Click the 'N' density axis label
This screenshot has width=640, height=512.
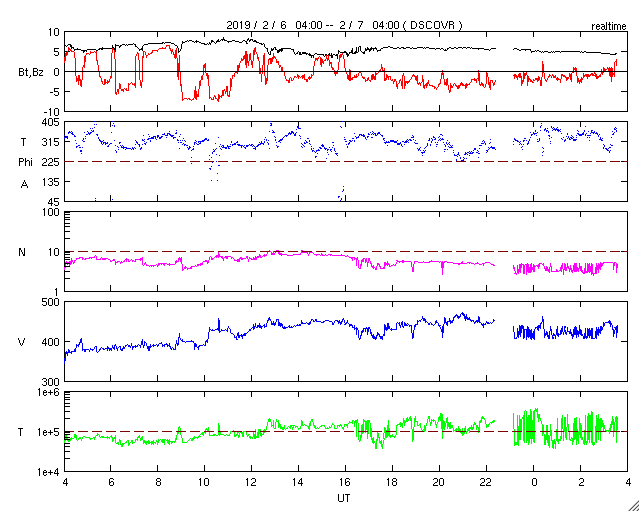22,252
